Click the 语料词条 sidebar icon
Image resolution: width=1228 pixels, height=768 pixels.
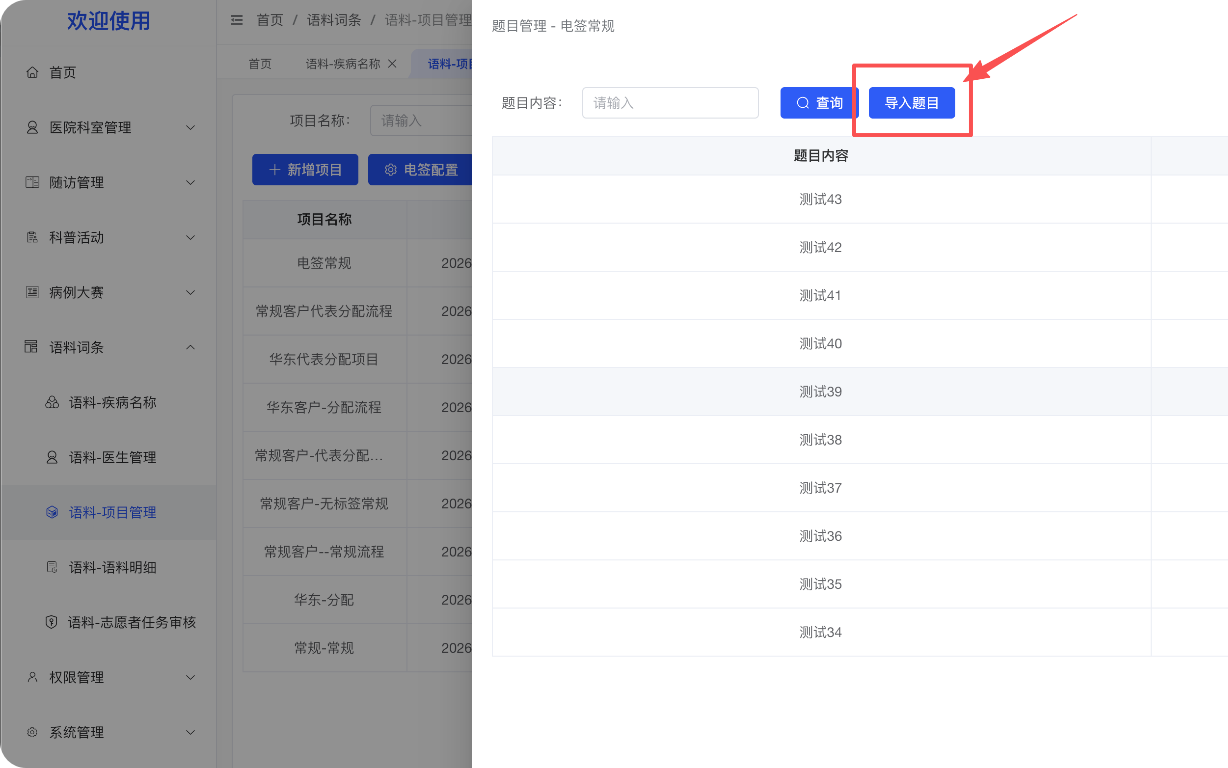(32, 348)
